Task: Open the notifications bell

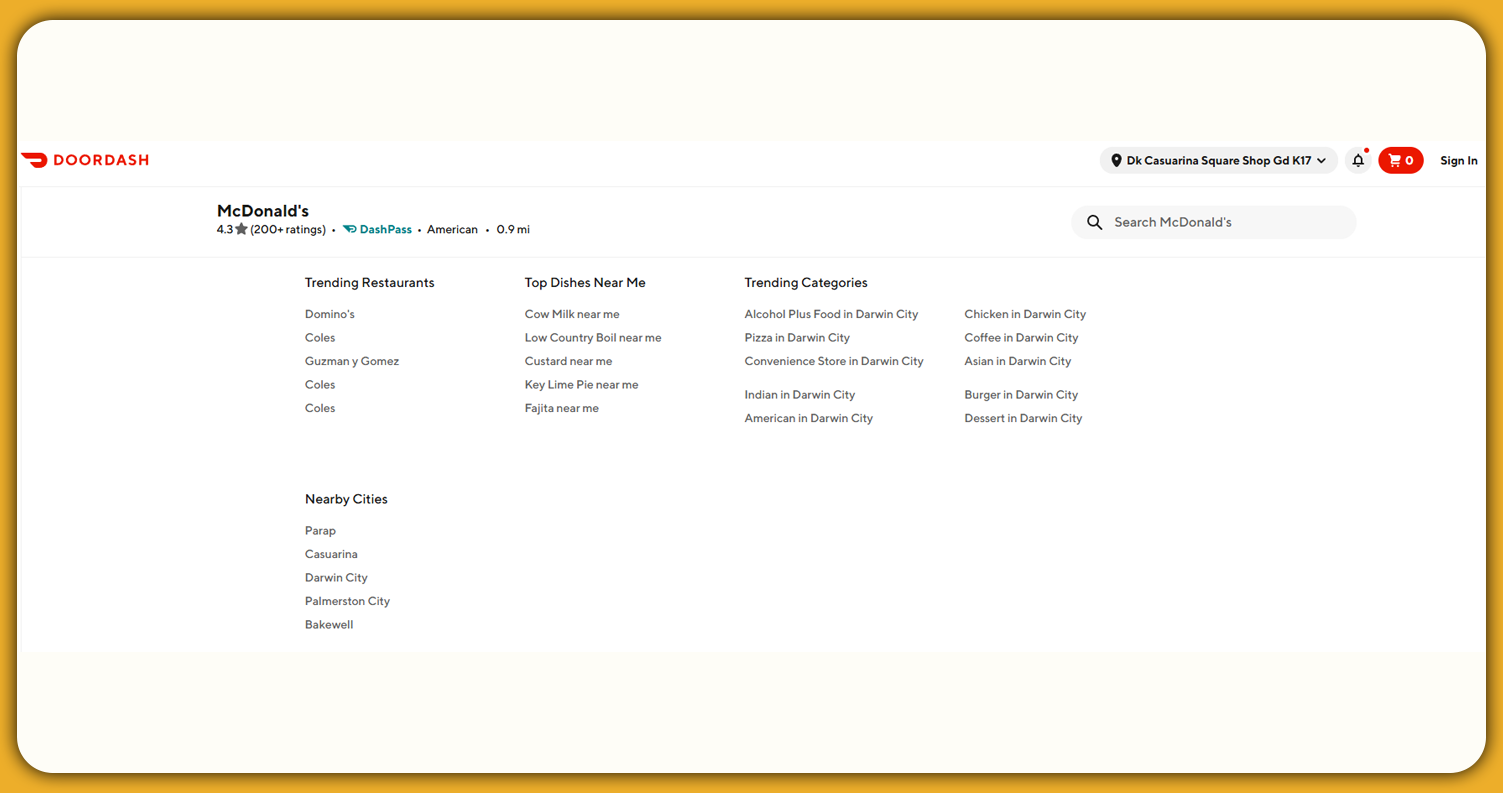Action: [x=1358, y=160]
